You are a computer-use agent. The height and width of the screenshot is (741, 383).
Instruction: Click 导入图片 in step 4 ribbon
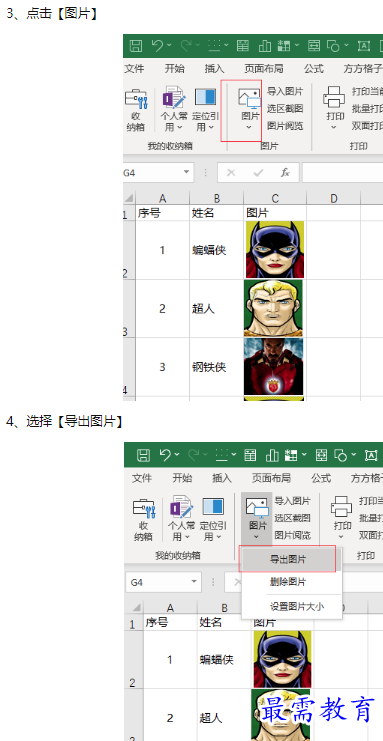click(x=292, y=500)
